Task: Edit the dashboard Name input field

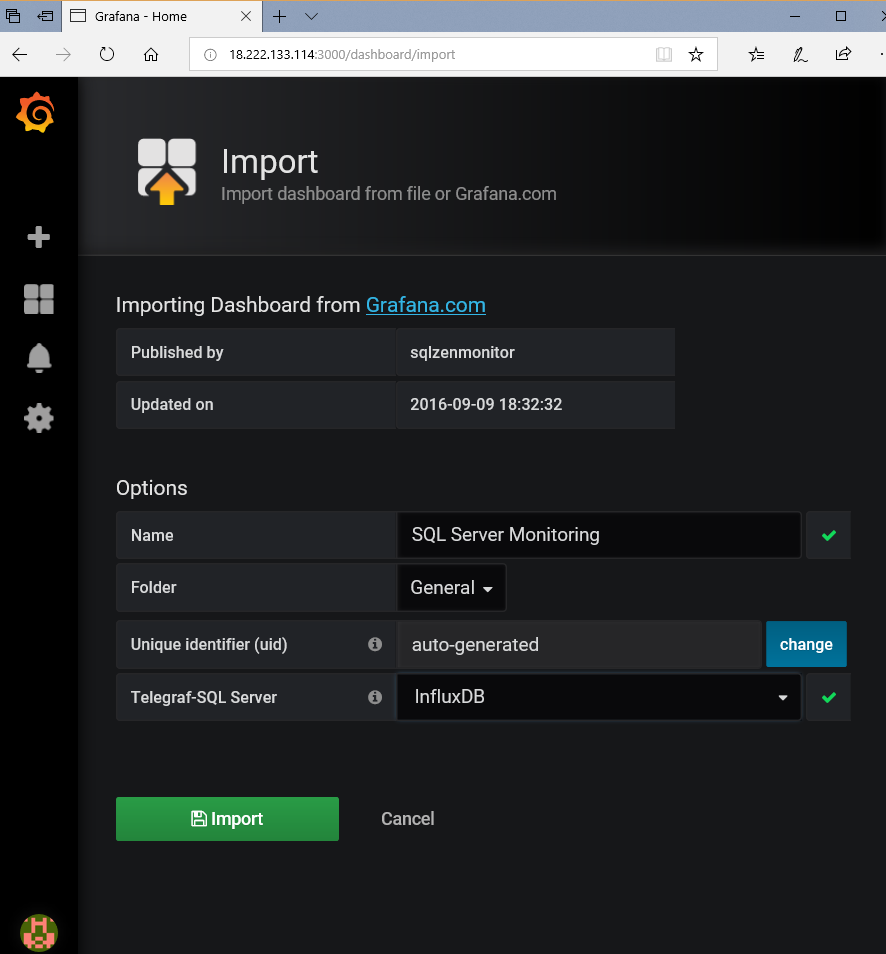Action: click(x=599, y=535)
